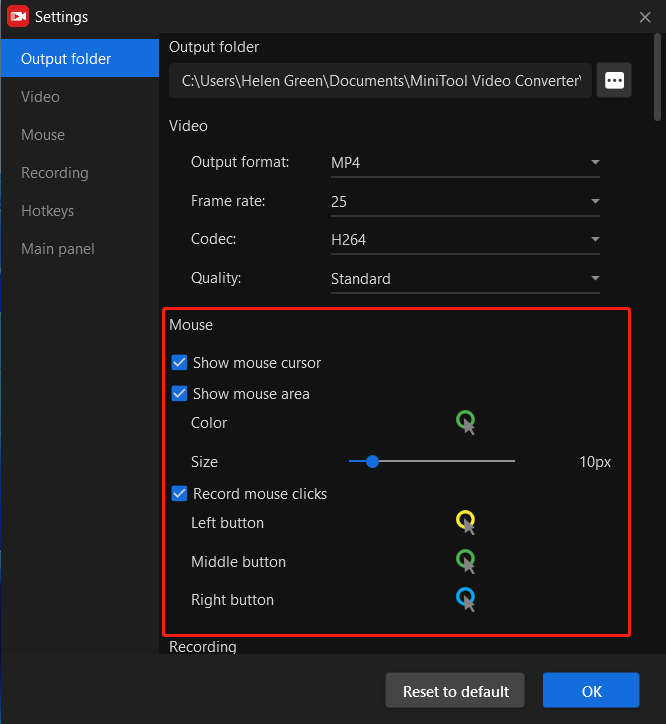Click the Mouse section heading
This screenshot has width=666, height=724.
click(x=191, y=325)
